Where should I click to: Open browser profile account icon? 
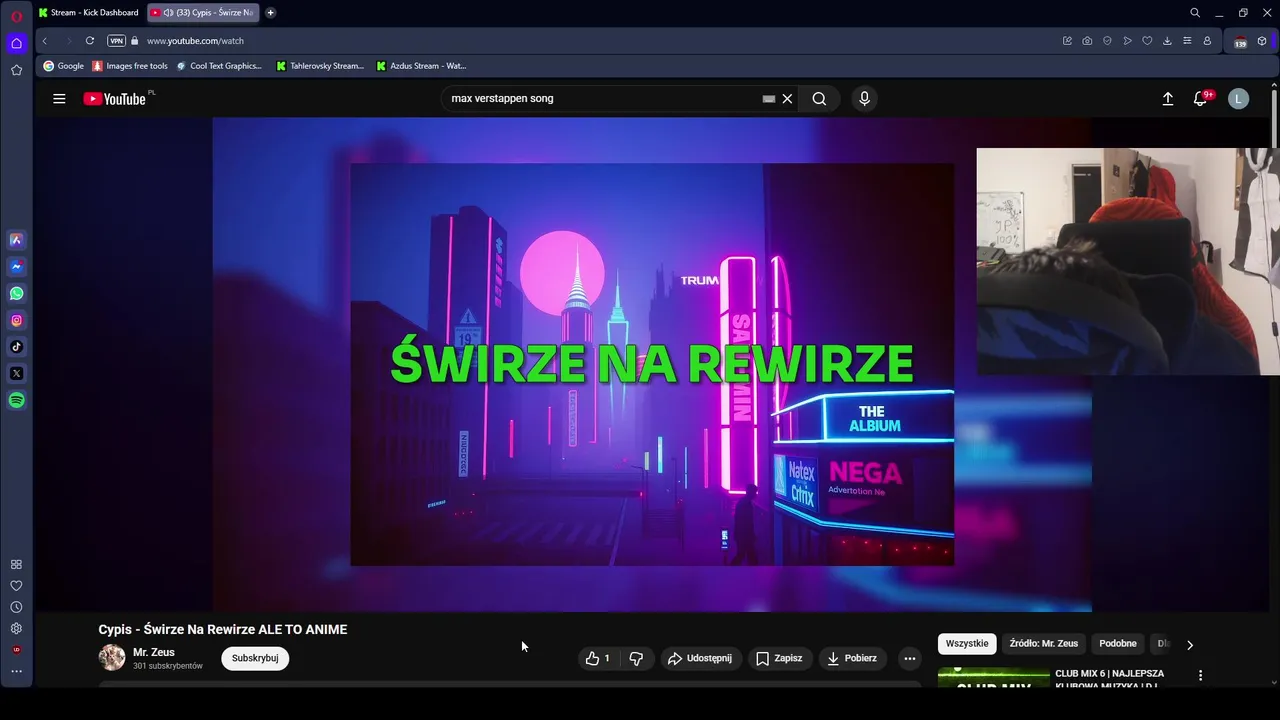pyautogui.click(x=1207, y=41)
